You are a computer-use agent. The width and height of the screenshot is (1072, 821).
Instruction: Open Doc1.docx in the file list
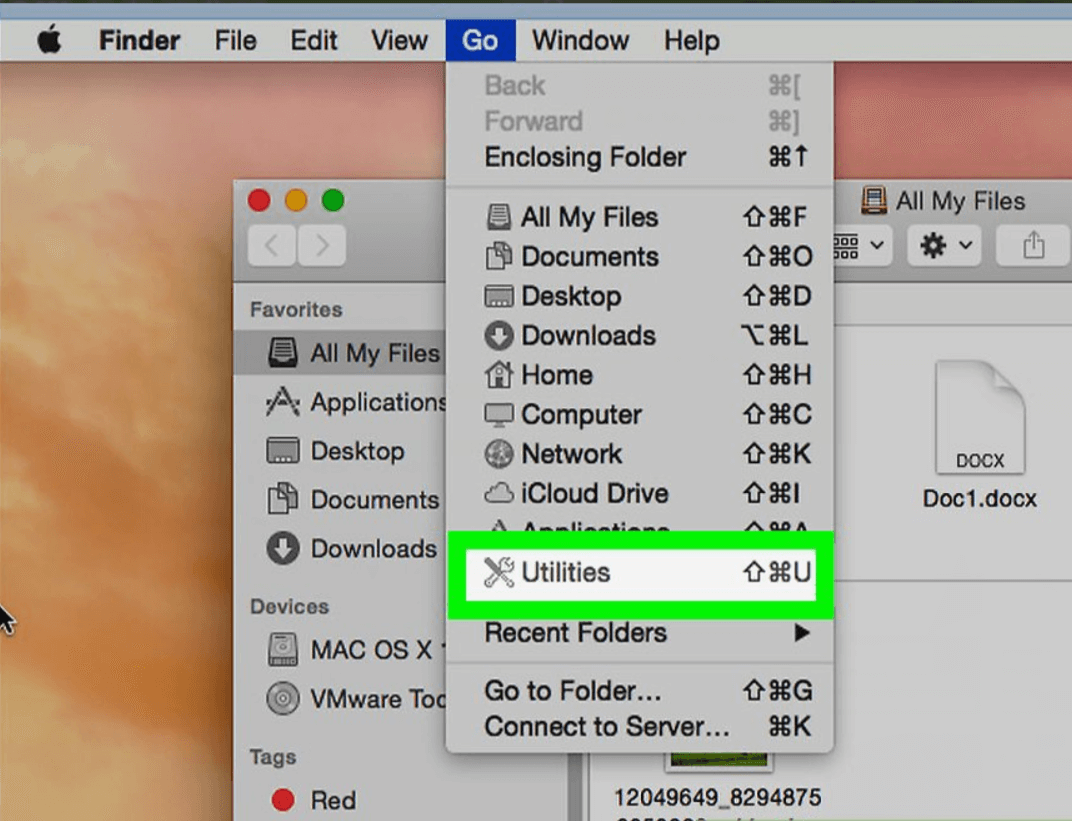980,440
